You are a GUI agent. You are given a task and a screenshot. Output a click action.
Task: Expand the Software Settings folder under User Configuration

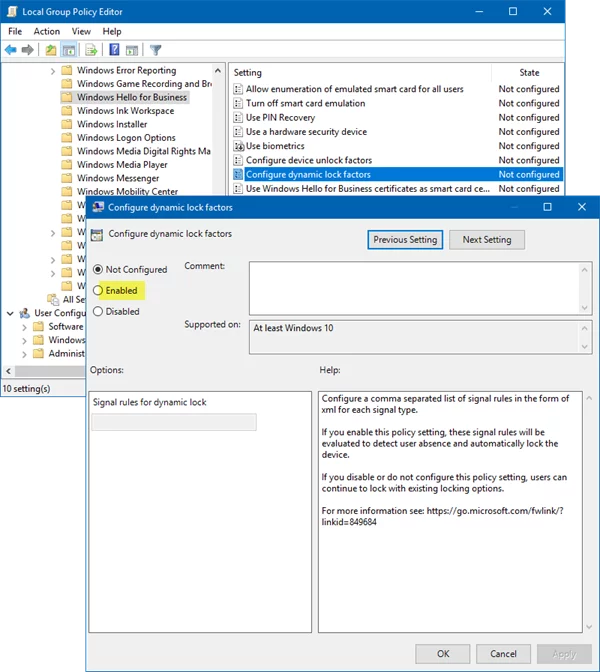pos(24,327)
